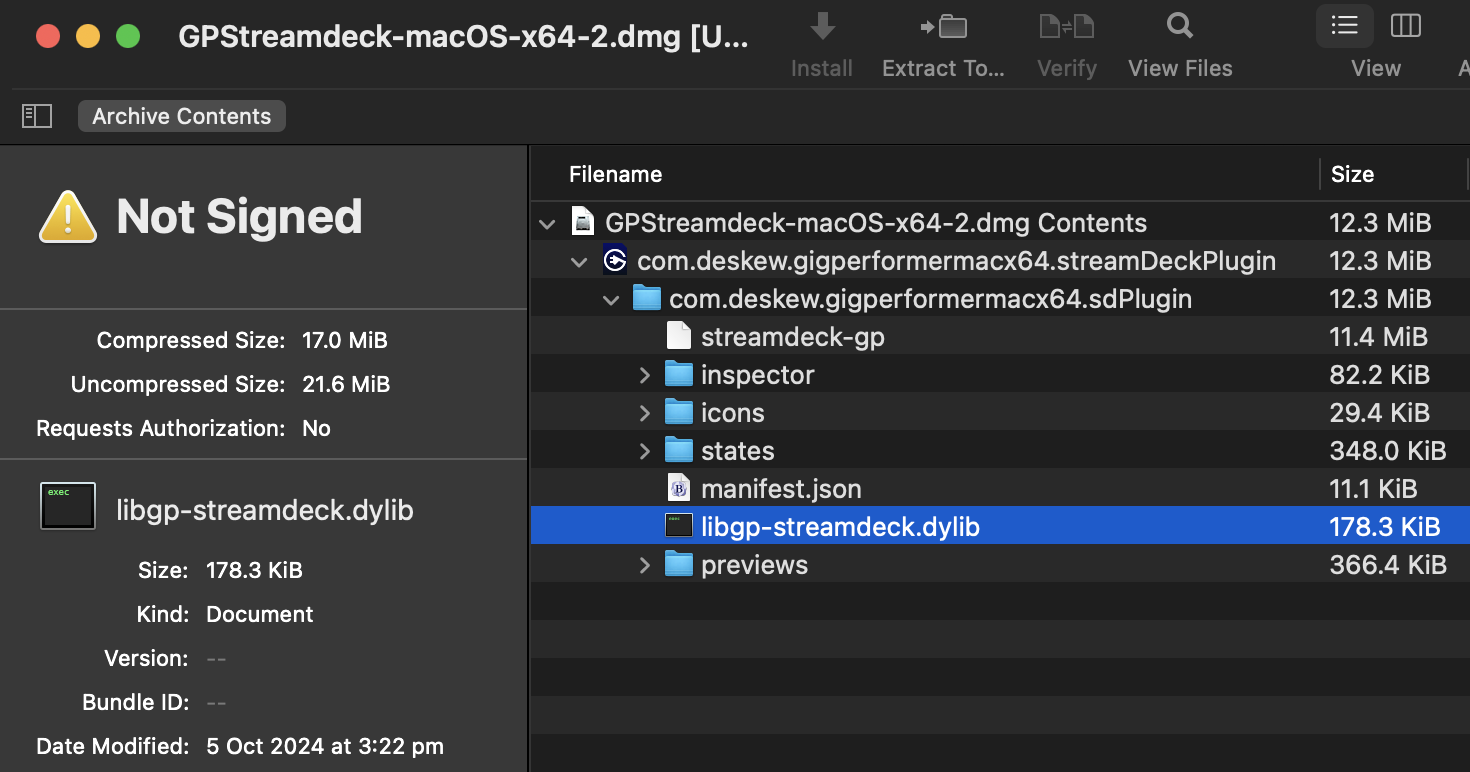The image size is (1470, 772).
Task: Select the manifest.json file icon
Action: [679, 489]
